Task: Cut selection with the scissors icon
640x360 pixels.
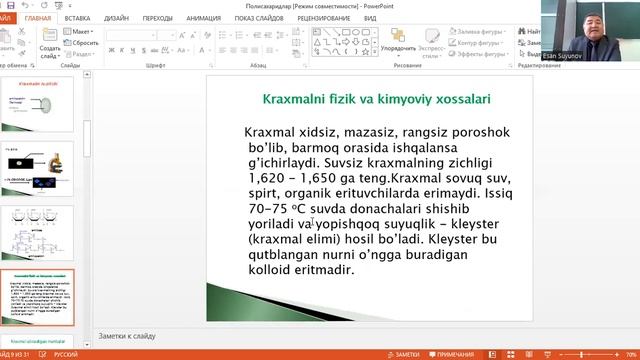Action: 22,31
